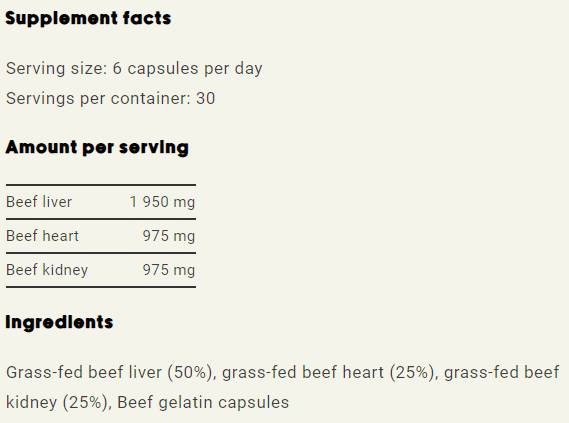Viewport: 569px width, 423px height.
Task: Click the kidney (25%) ingredient text
Action: 57,402
